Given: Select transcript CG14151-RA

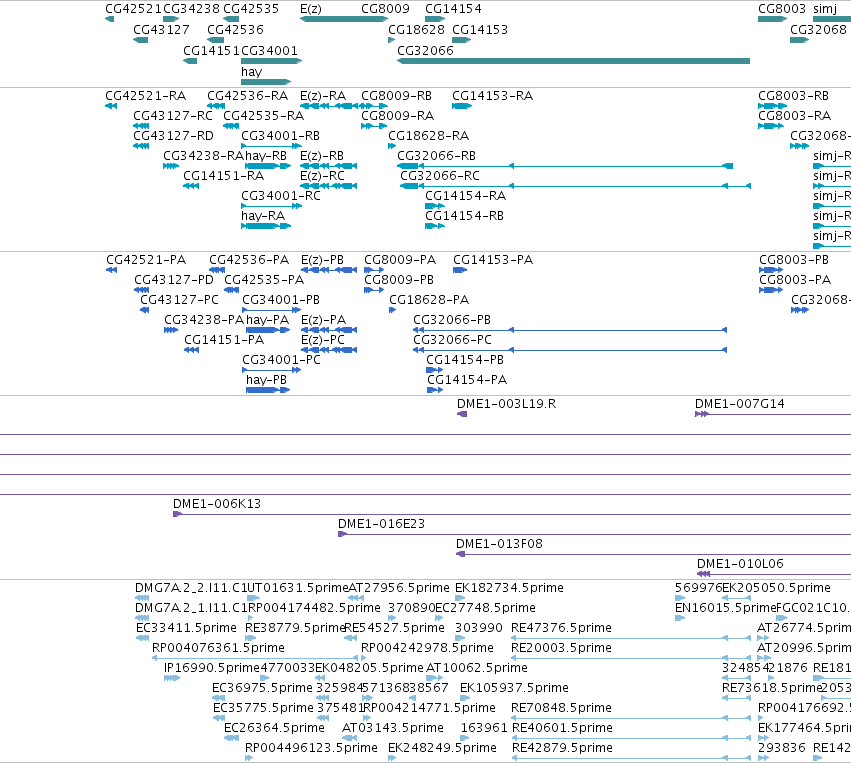Looking at the screenshot, I should [224, 176].
